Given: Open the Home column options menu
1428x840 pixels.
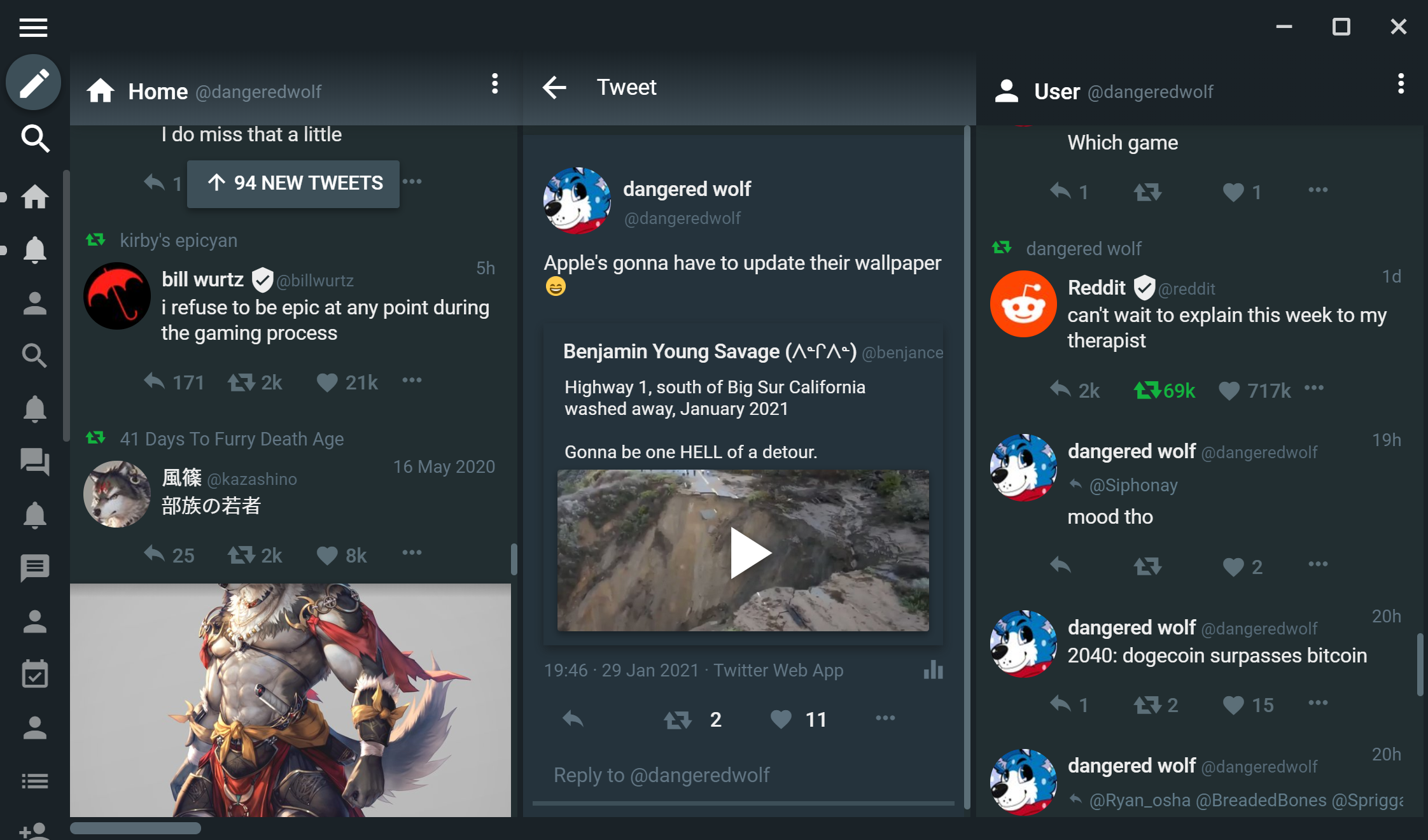Looking at the screenshot, I should point(494,84).
